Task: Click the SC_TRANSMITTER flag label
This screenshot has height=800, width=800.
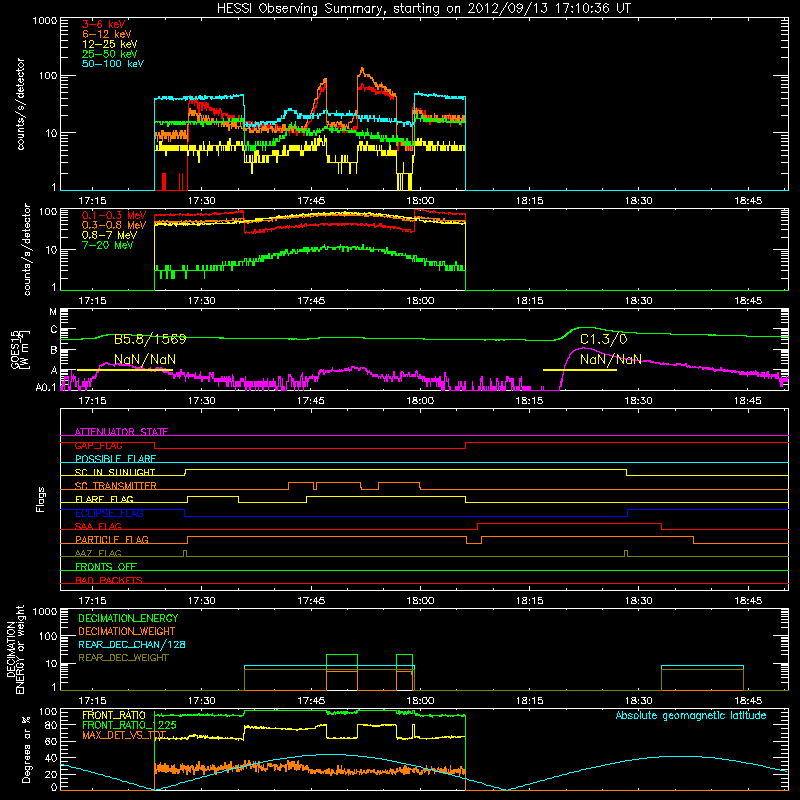Action: tap(116, 486)
